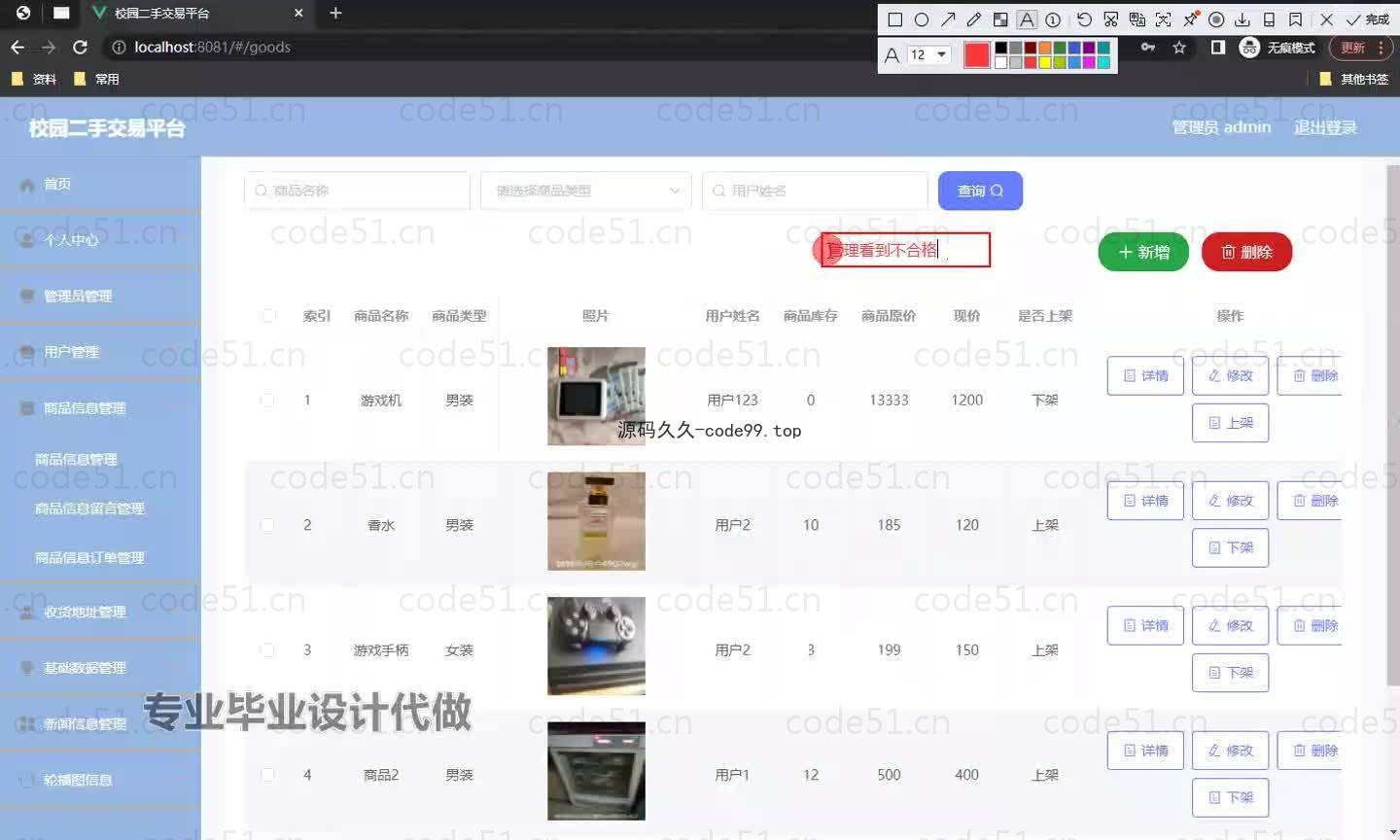Image resolution: width=1400 pixels, height=840 pixels.
Task: Click 修改 for 香水 row
Action: (x=1230, y=501)
